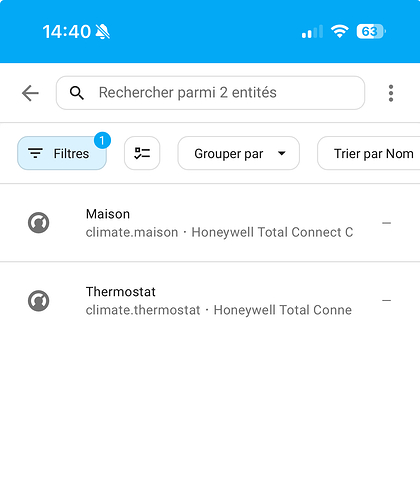The height and width of the screenshot is (500, 420).
Task: Tap the filter badge showing 1
Action: [x=102, y=140]
